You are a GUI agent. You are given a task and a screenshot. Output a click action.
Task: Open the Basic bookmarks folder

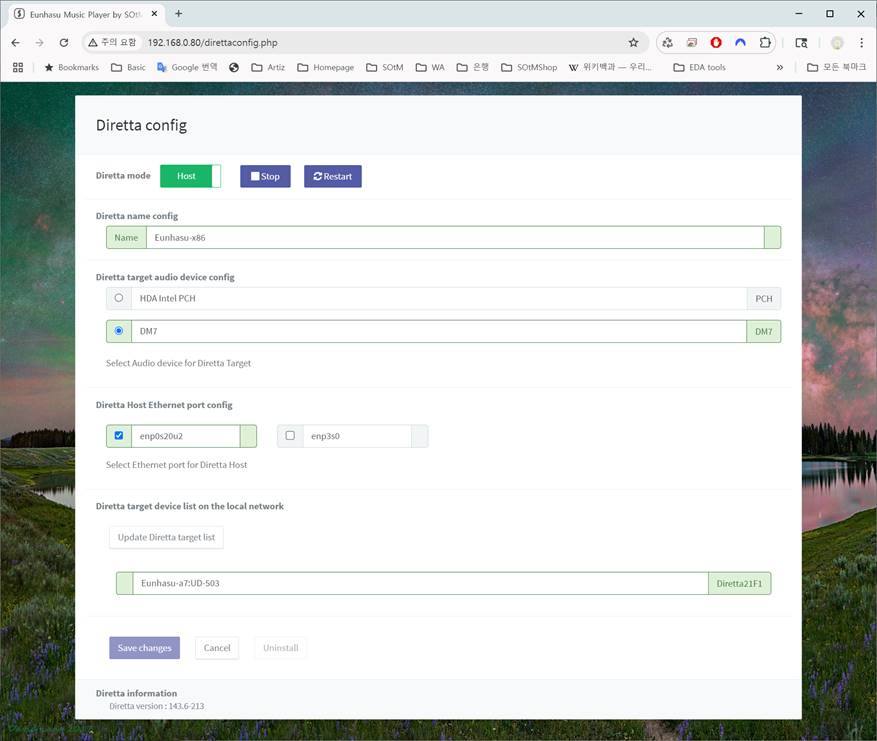128,67
